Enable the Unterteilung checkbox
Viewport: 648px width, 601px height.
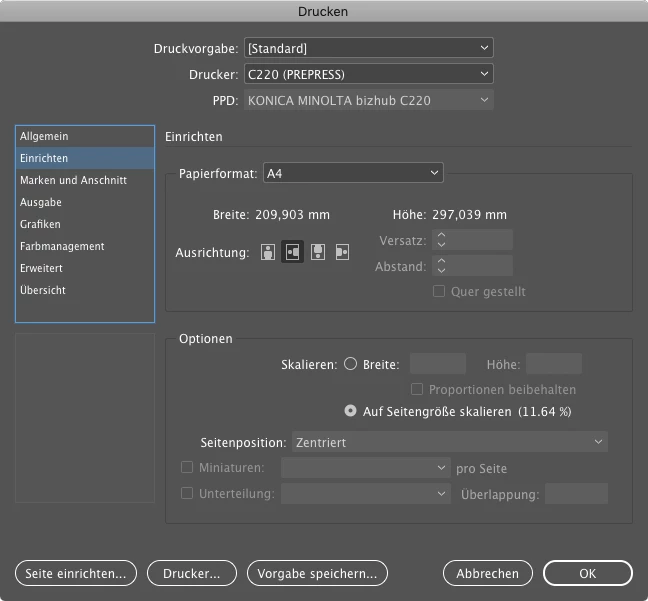click(x=187, y=494)
